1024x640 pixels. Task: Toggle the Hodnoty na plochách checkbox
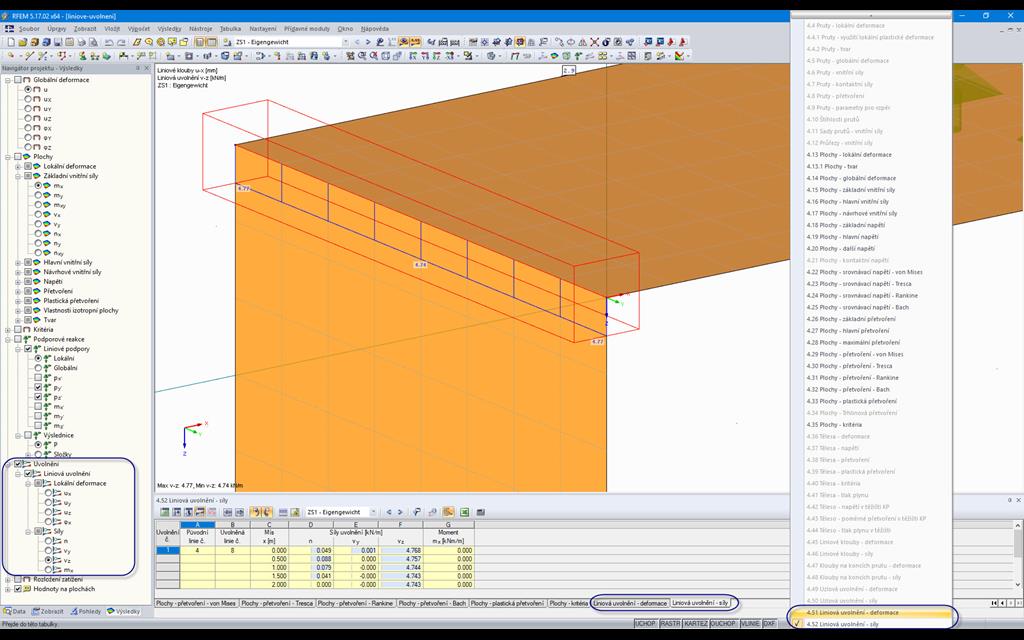click(x=18, y=588)
